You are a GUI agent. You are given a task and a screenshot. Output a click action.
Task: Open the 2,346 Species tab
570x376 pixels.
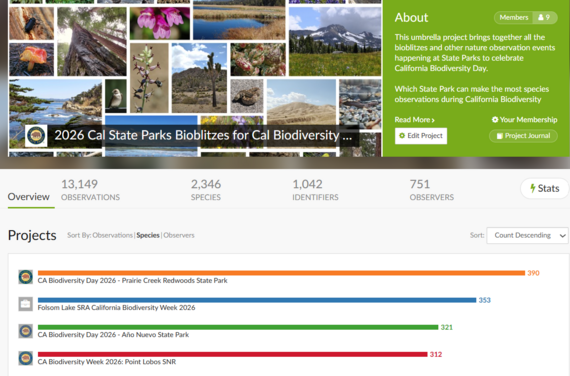(206, 190)
